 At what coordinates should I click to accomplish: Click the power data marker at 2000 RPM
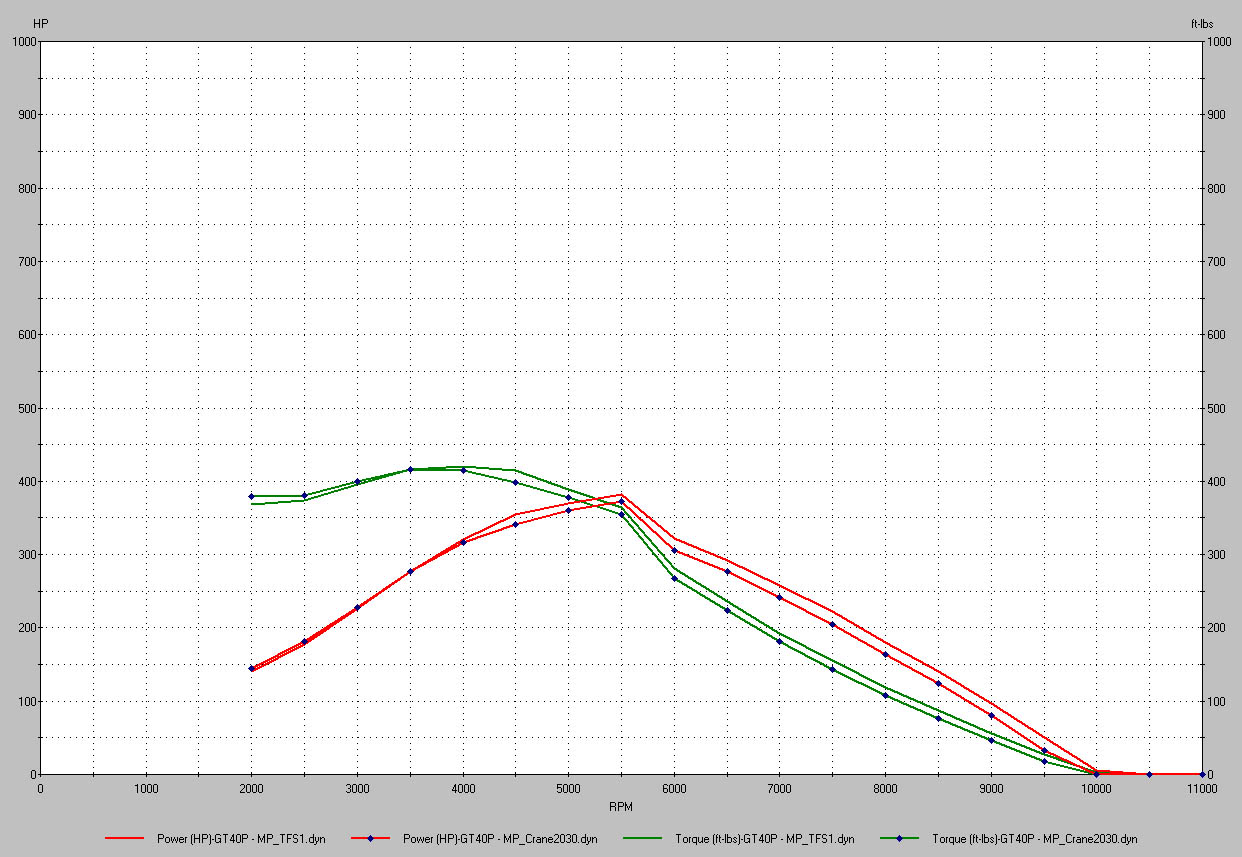point(252,668)
